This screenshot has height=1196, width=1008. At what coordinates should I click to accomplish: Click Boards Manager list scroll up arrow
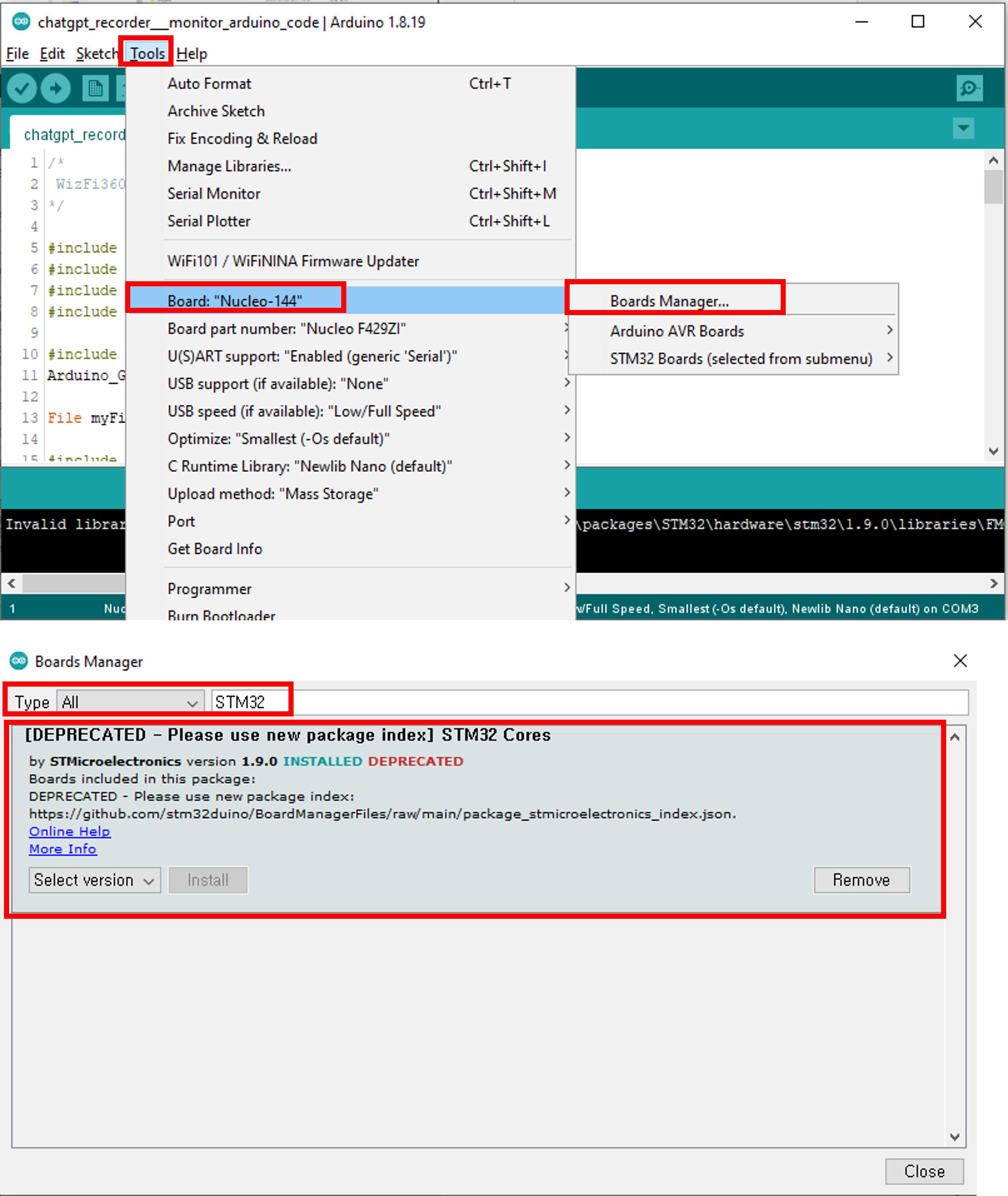pos(954,736)
